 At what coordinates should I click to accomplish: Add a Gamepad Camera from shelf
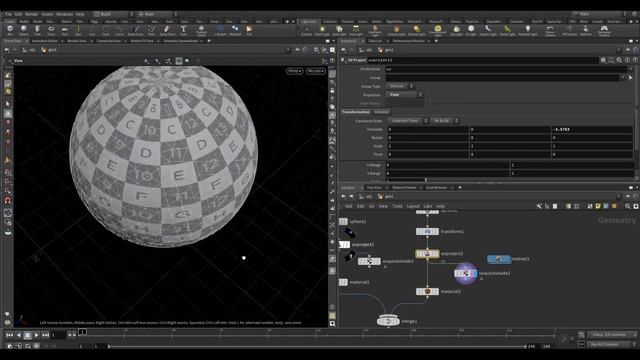604,30
